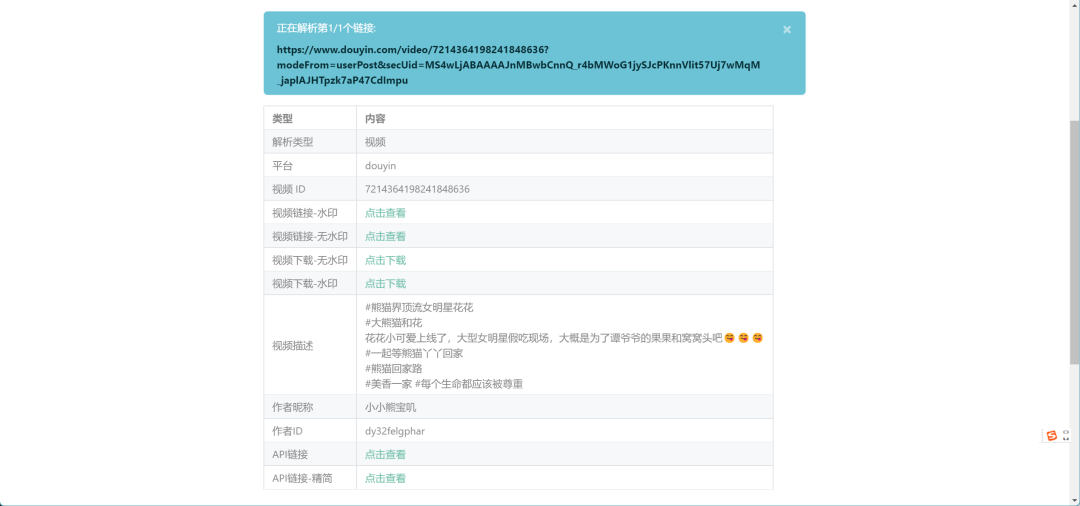Screen dimensions: 1080x506
Task: Click video ID value 7214364198241848636 in table
Action: coord(417,189)
